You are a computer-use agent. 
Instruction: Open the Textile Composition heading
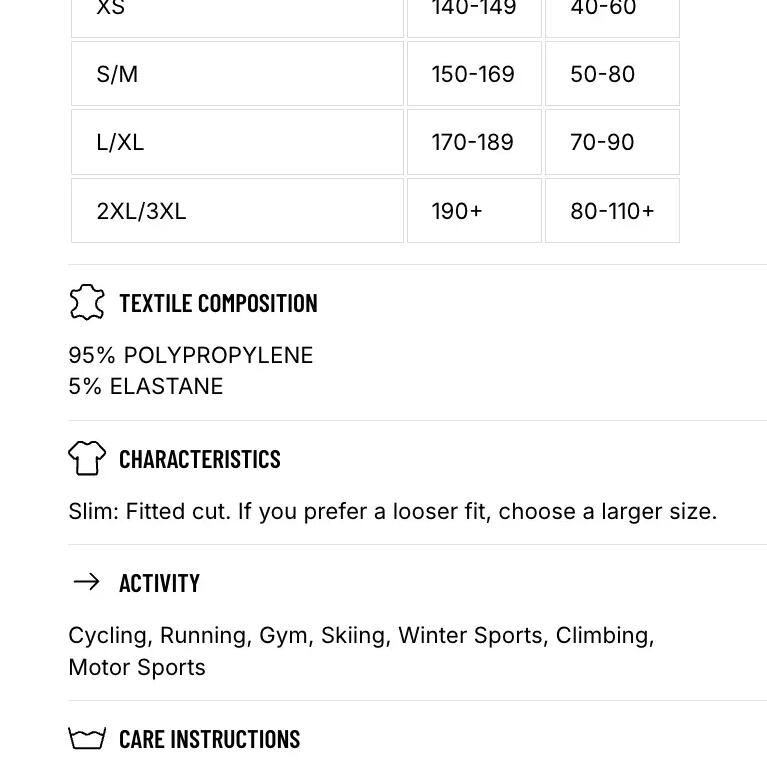219,303
